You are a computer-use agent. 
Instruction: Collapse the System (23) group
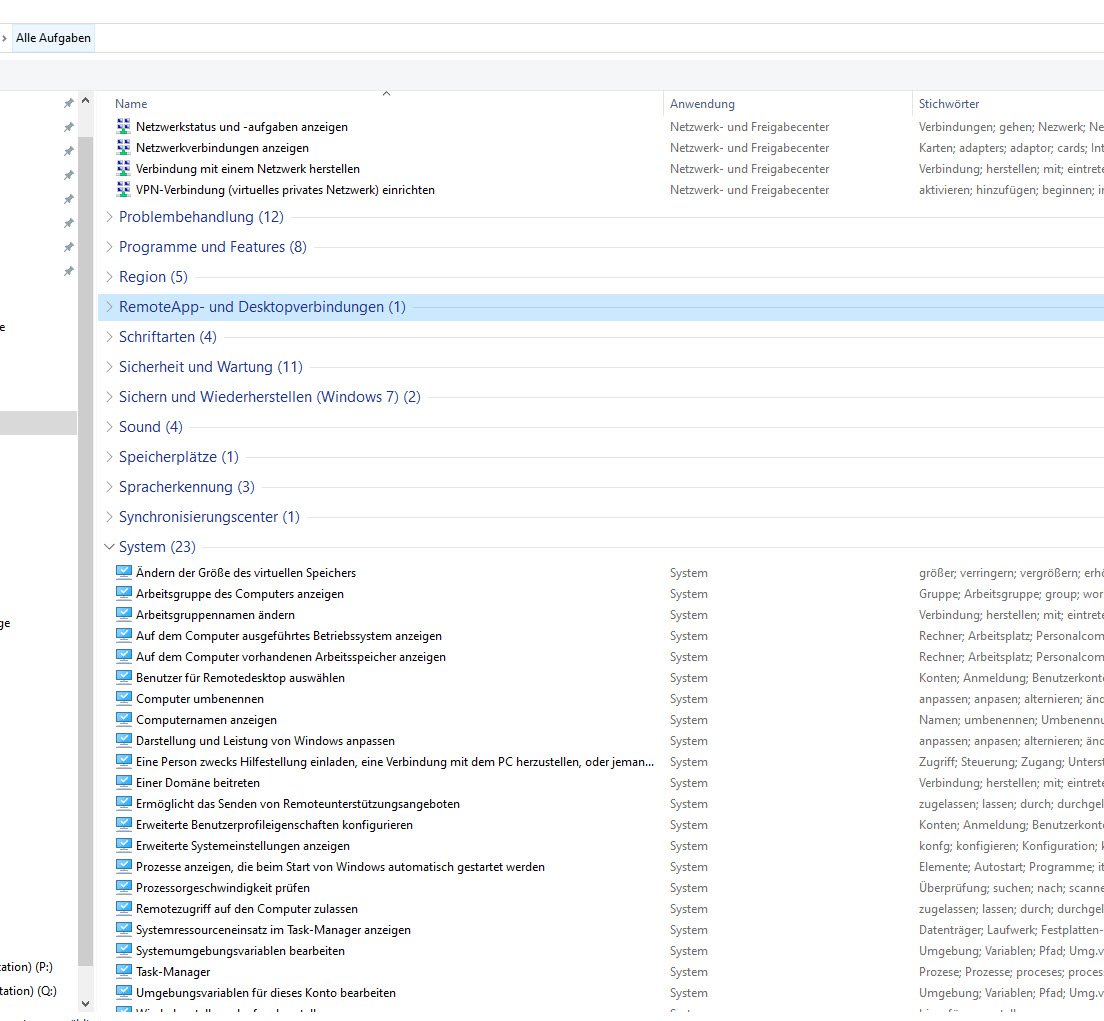coord(109,546)
